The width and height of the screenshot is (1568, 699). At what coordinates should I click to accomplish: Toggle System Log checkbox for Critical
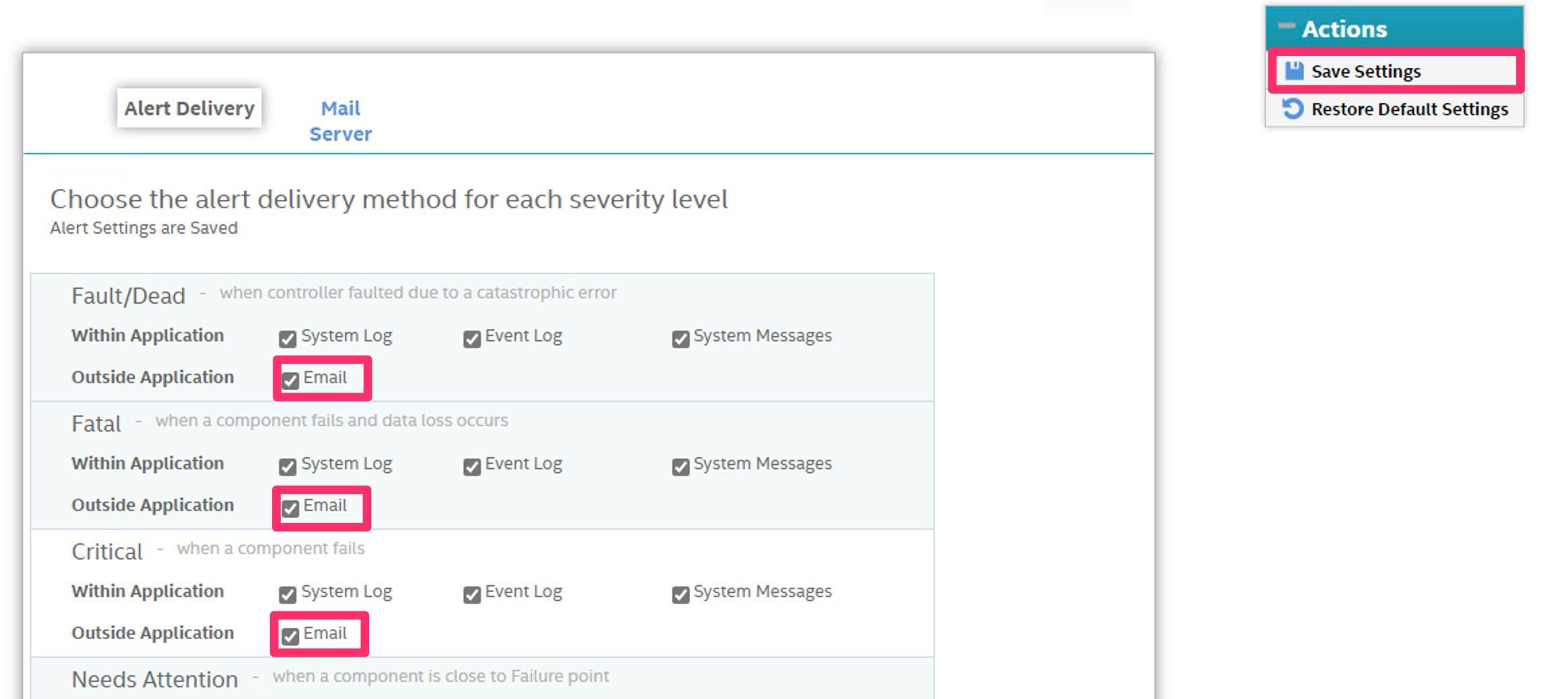[288, 595]
